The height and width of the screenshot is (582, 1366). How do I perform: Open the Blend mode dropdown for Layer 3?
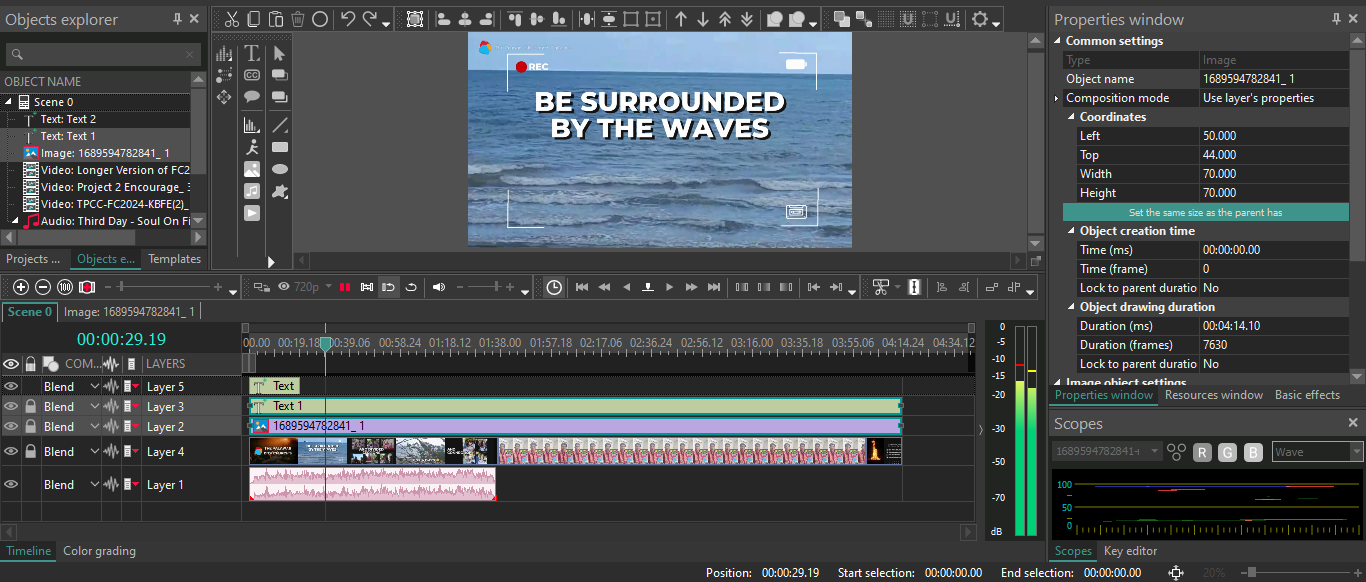point(95,407)
